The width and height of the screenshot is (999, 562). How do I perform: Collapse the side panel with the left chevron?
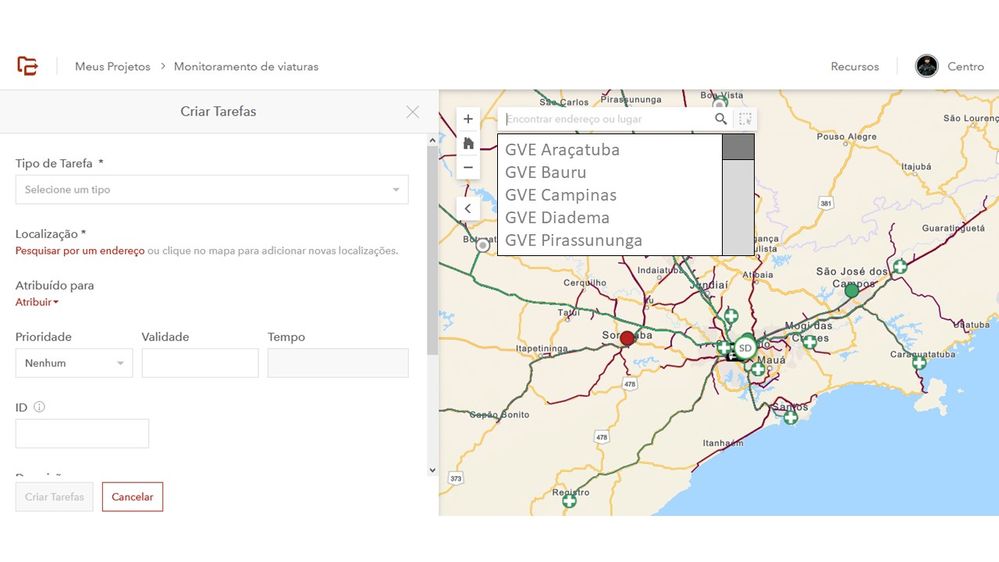point(468,209)
